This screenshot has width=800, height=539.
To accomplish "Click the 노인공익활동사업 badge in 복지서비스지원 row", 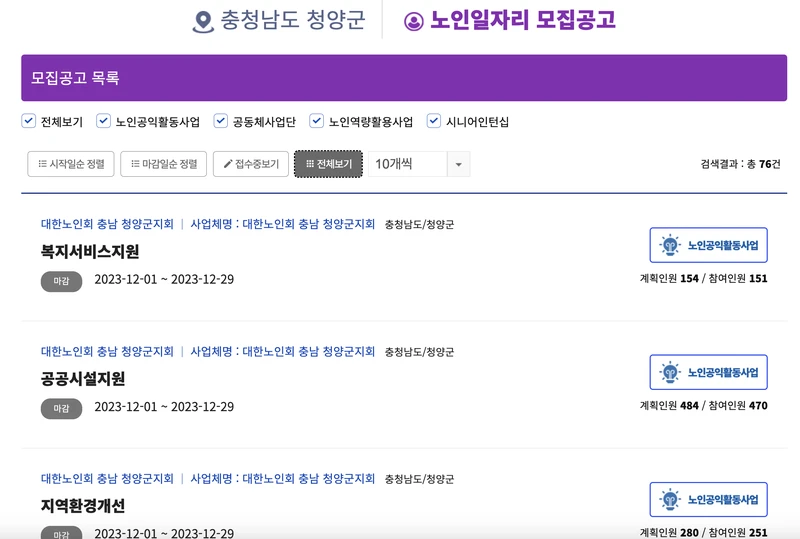I will click(708, 245).
